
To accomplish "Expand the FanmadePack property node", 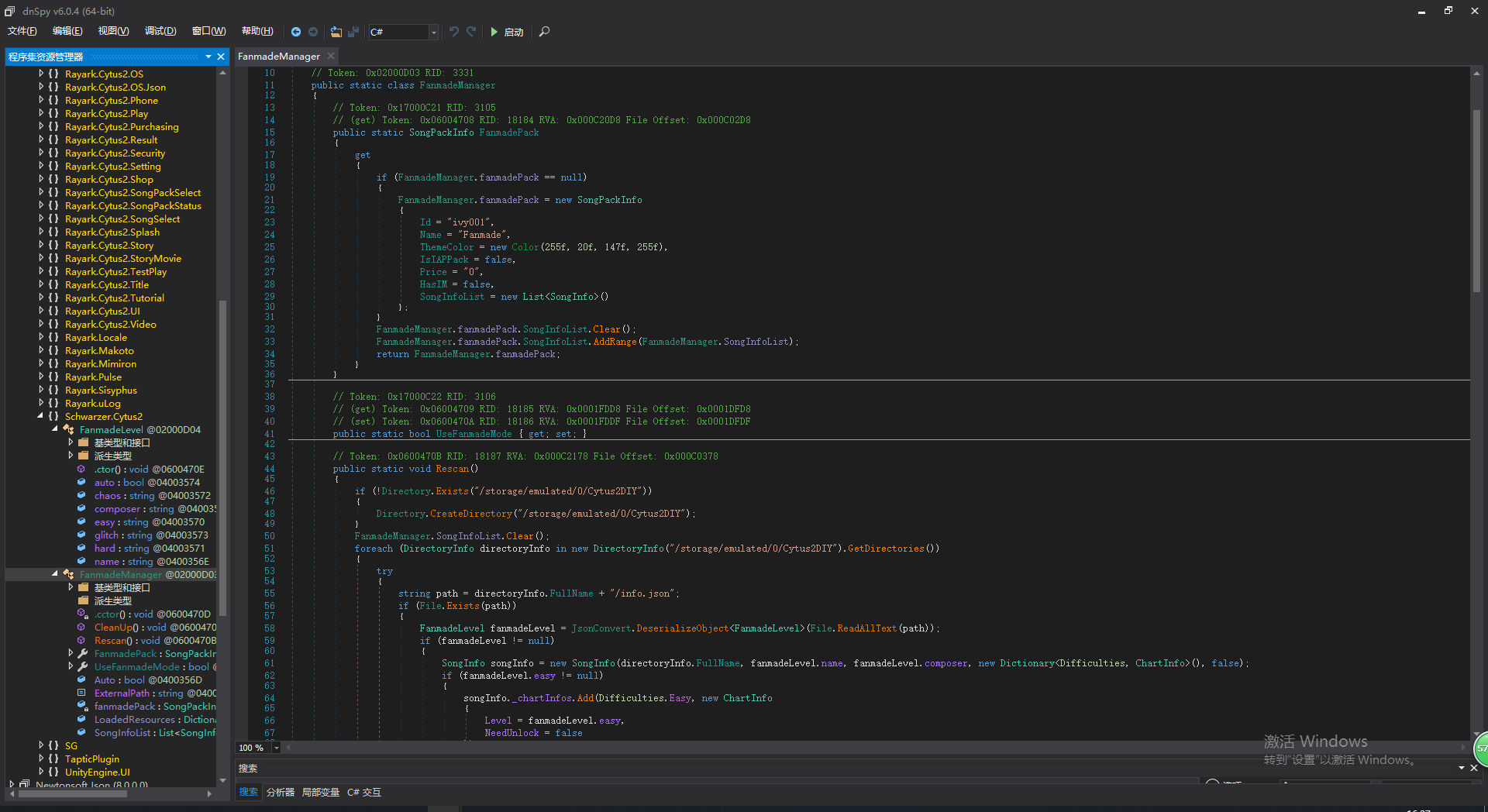I will tap(71, 653).
